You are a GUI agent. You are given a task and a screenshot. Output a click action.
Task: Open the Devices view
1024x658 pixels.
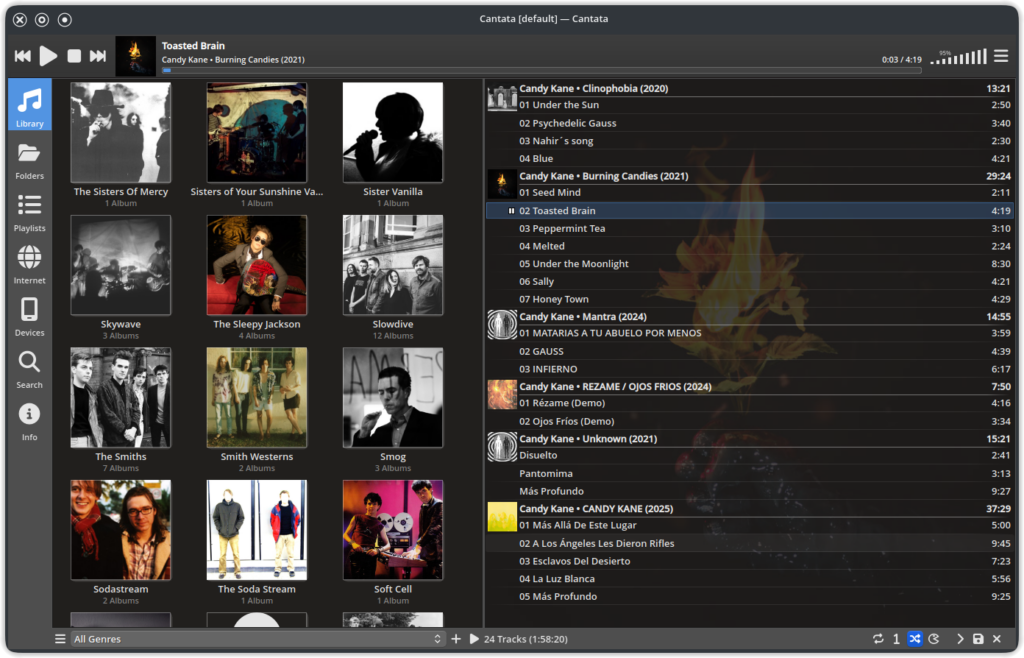tap(30, 317)
